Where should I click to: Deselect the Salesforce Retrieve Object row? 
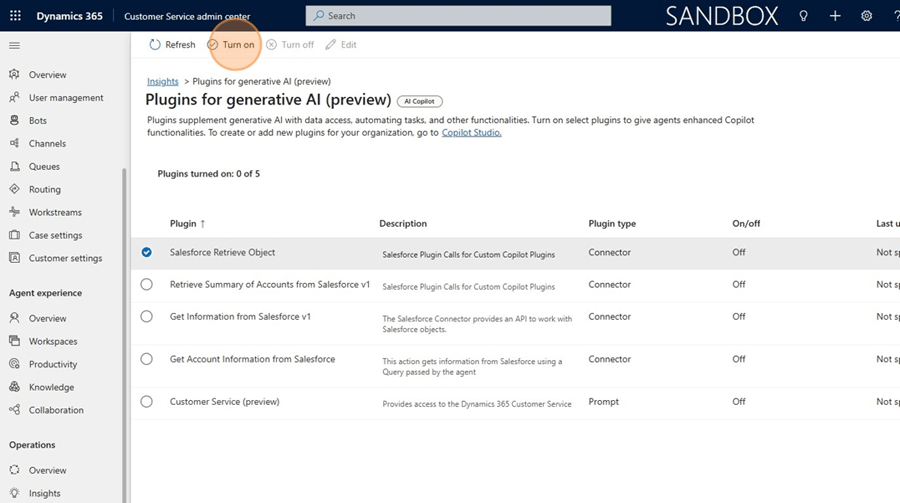[147, 253]
